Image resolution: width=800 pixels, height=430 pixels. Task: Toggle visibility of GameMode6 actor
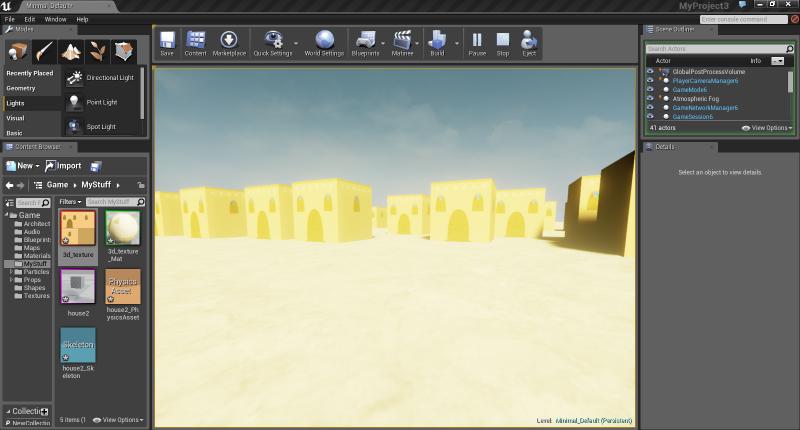[x=650, y=89]
